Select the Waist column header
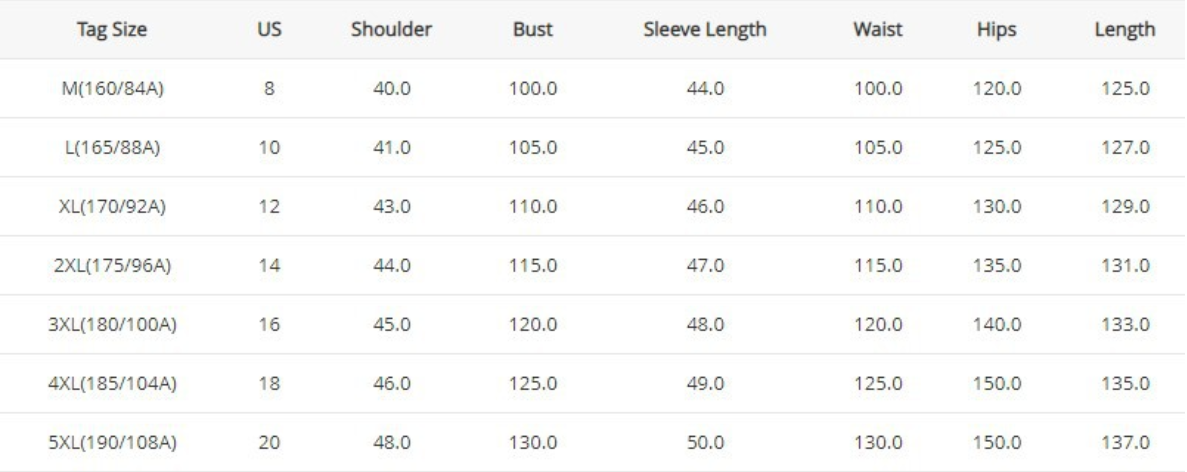This screenshot has height=472, width=1187. pos(879,30)
